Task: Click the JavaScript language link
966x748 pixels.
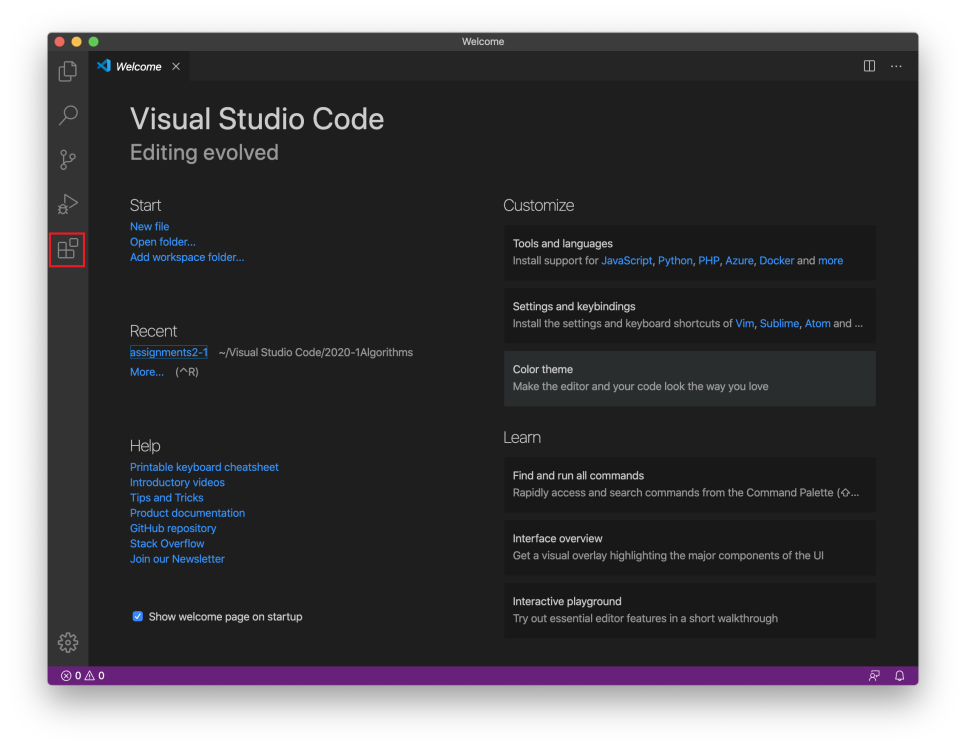Action: pyautogui.click(x=627, y=261)
